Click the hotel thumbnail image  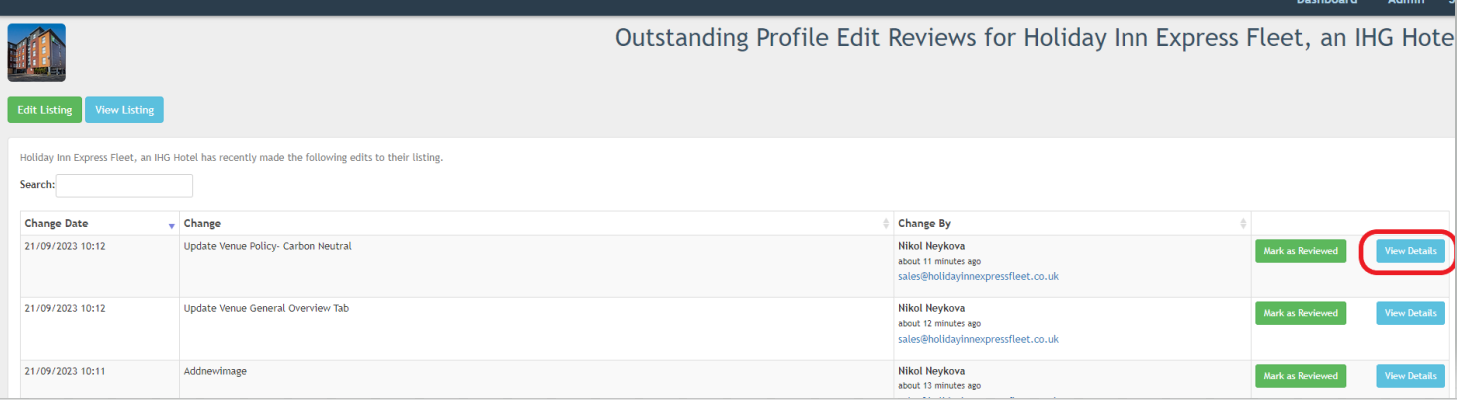click(x=37, y=53)
